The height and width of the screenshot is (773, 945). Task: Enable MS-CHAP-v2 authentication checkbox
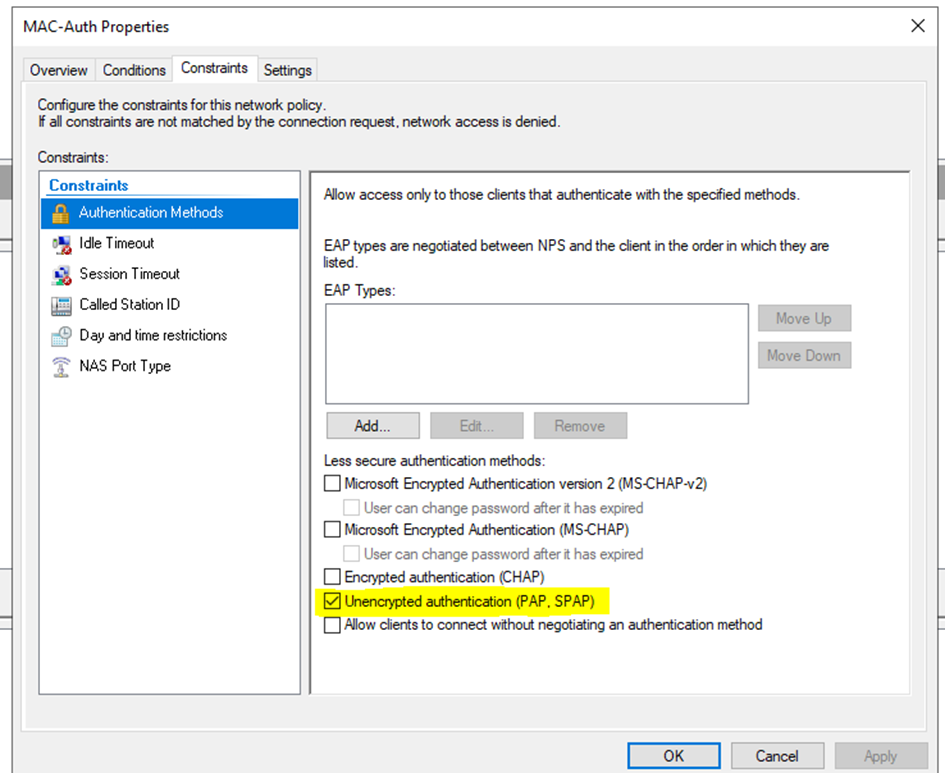333,484
